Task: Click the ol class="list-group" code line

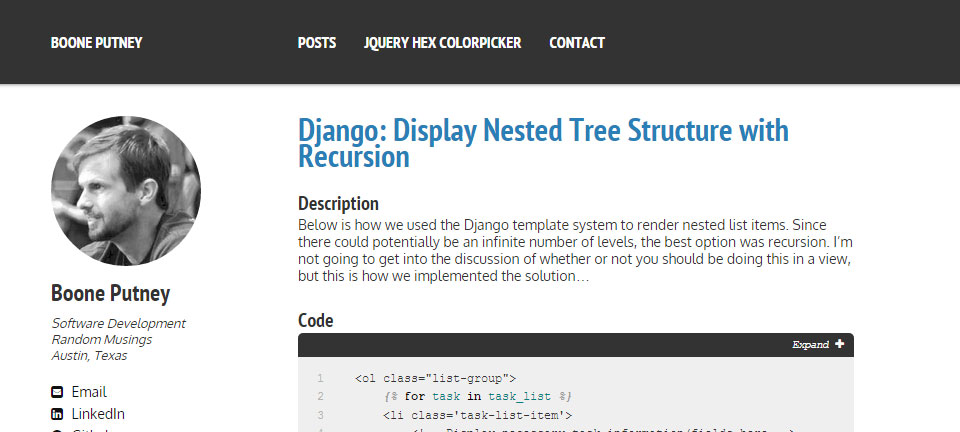Action: click(x=435, y=379)
